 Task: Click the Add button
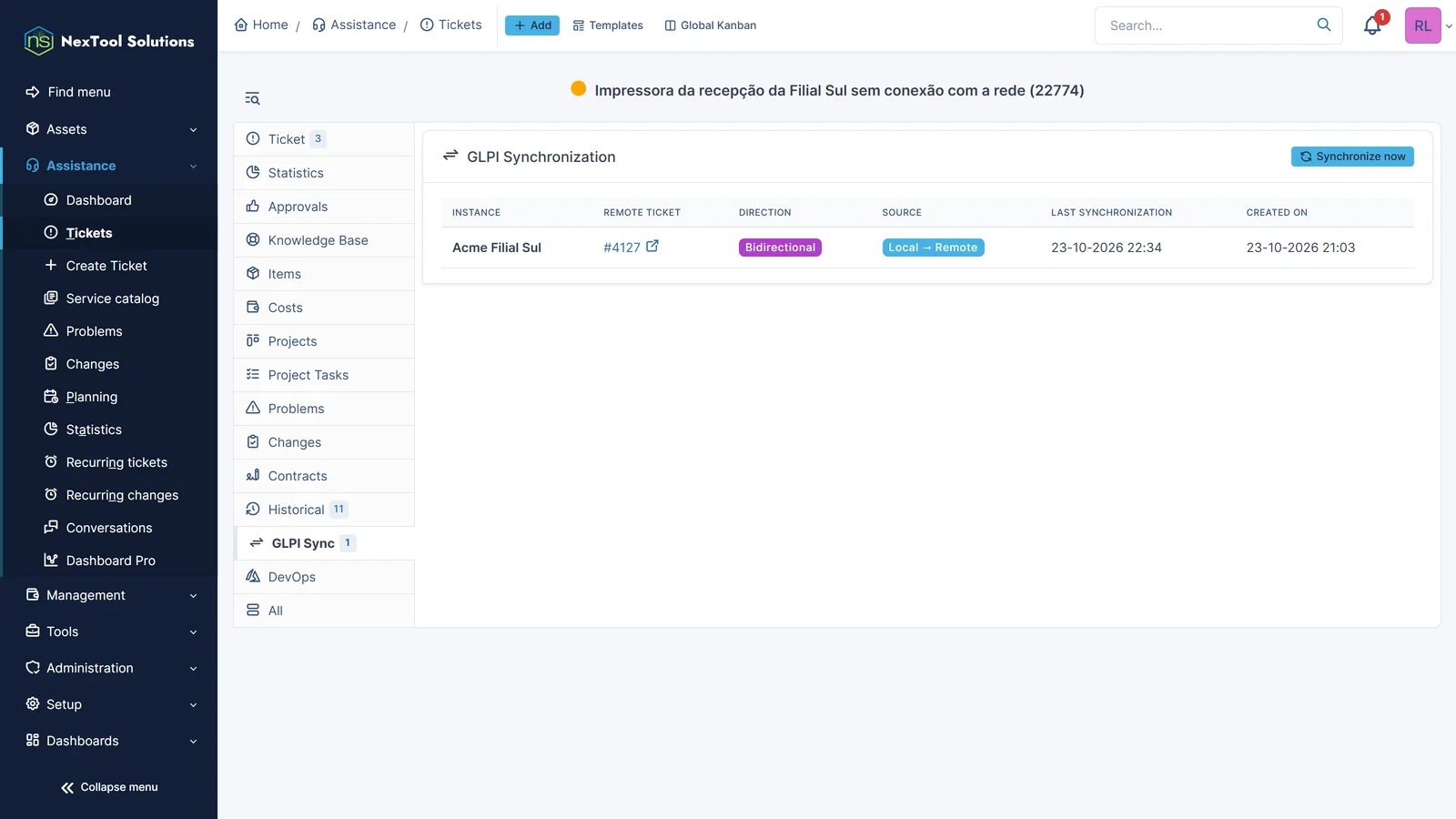coord(532,25)
